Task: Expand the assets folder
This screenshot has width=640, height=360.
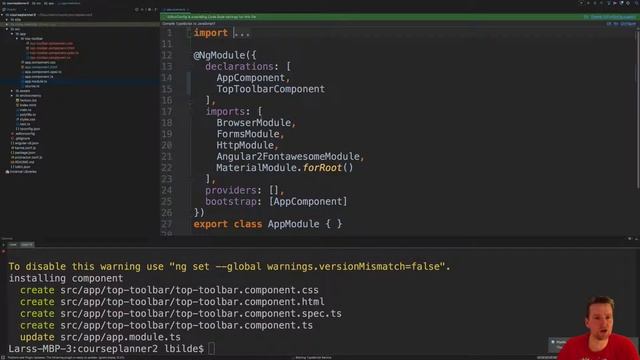Action: click(x=12, y=91)
